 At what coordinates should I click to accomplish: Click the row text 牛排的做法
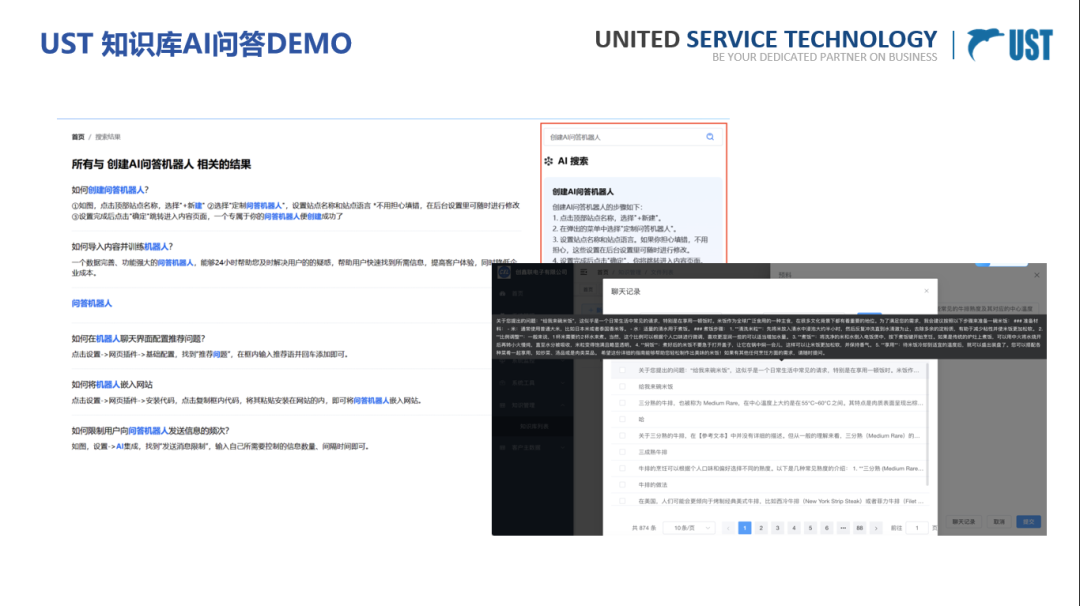(653, 485)
